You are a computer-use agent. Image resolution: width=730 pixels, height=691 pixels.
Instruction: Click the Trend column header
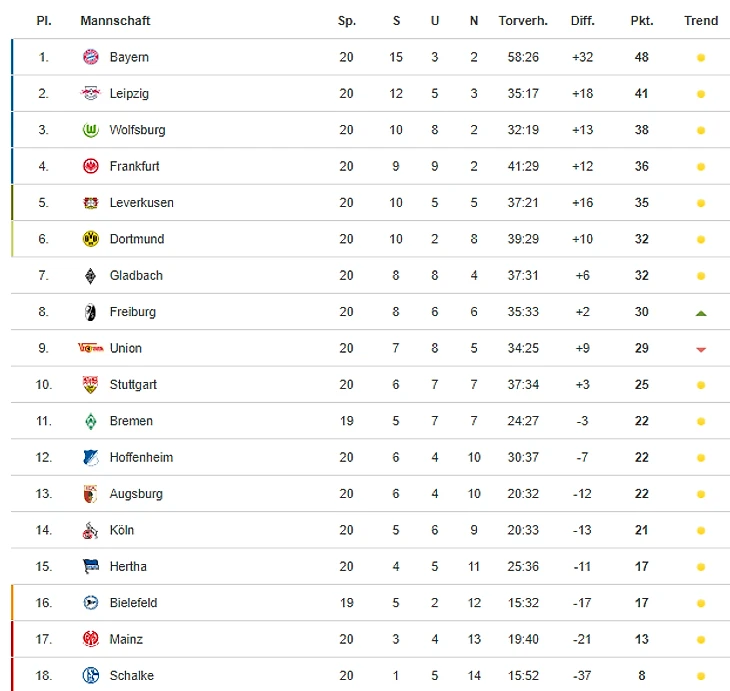pyautogui.click(x=701, y=21)
